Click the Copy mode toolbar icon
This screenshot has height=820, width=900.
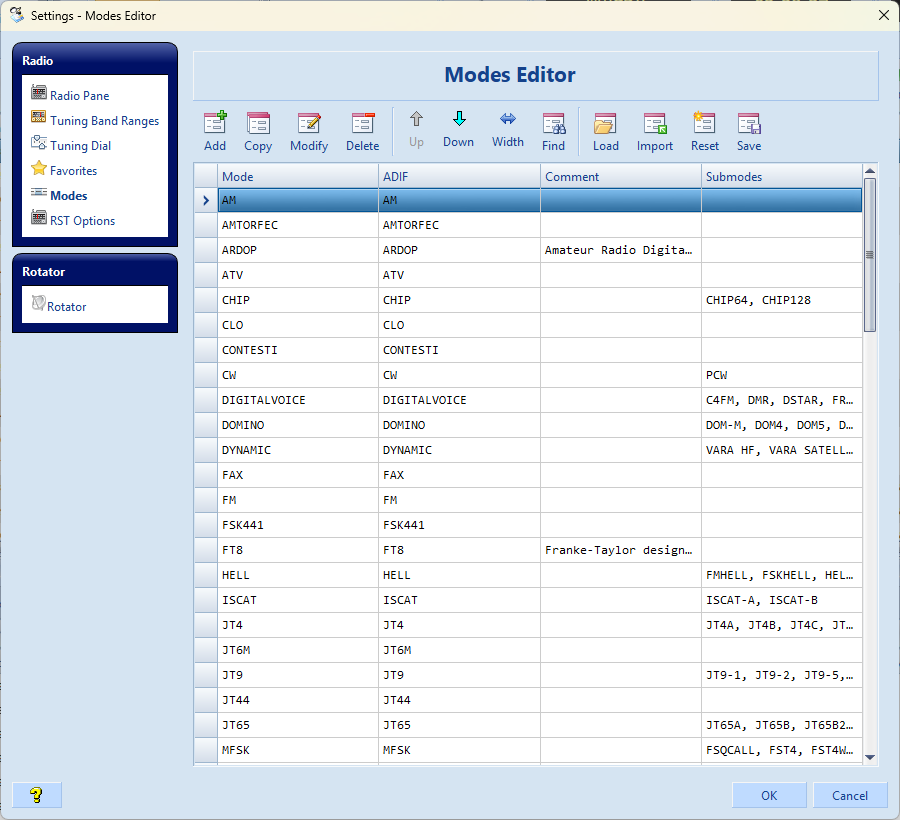click(258, 124)
